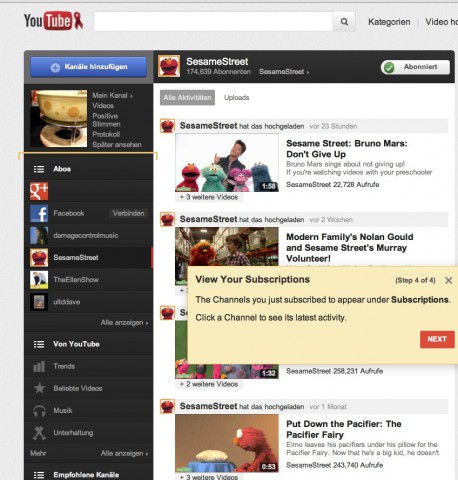Click the green check icon on Abonniert

click(389, 67)
